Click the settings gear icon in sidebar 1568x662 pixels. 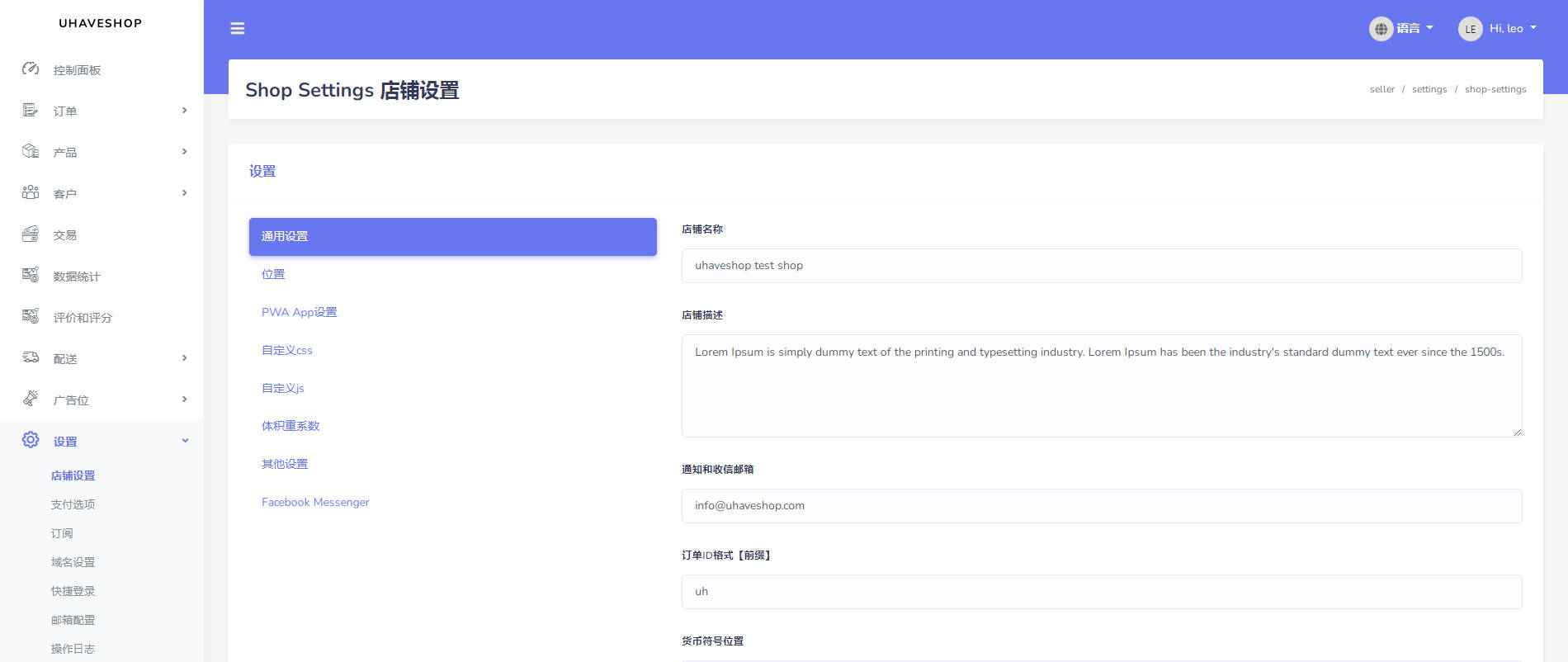[x=31, y=440]
